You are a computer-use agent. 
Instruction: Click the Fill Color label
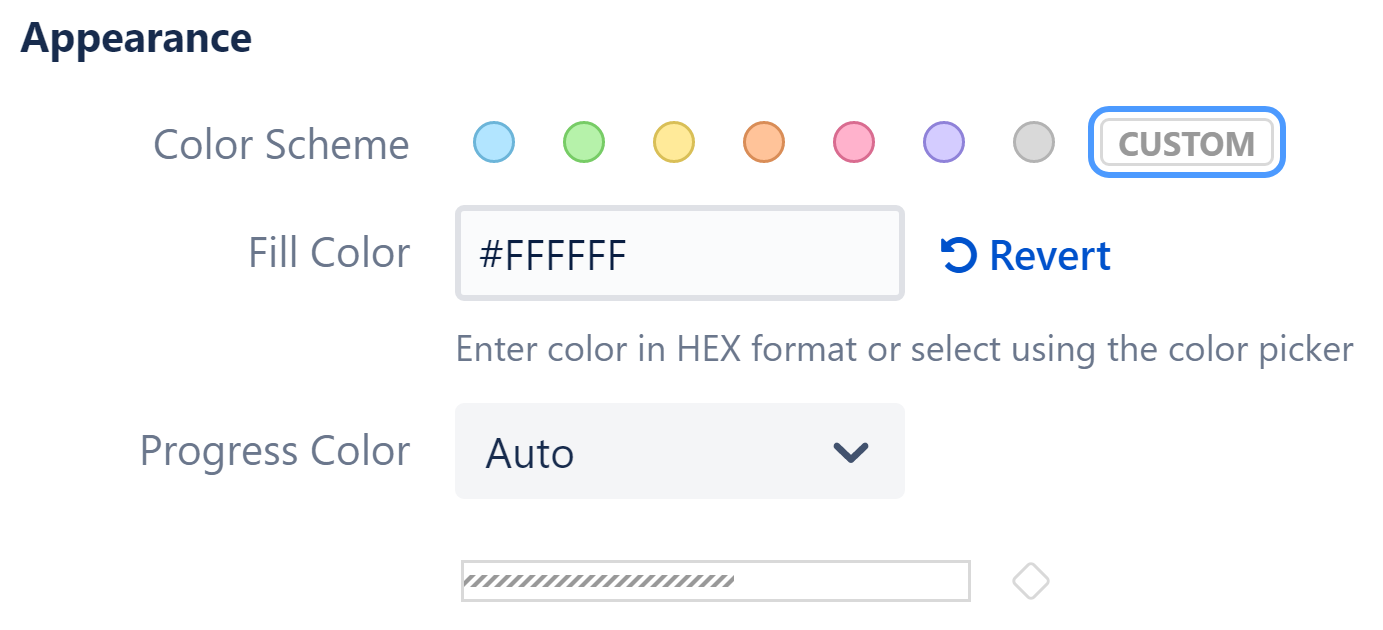pos(329,253)
